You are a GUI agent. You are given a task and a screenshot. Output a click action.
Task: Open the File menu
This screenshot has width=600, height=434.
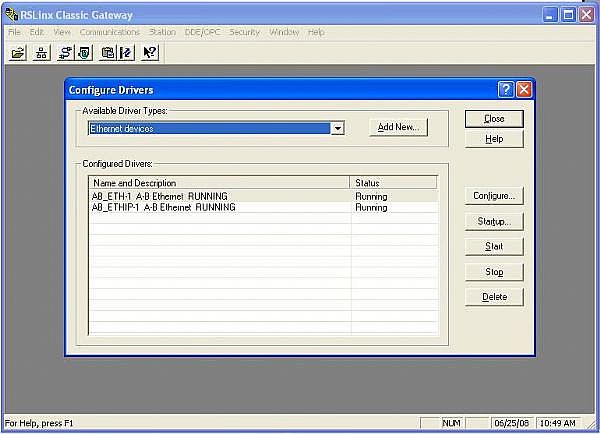click(x=14, y=32)
